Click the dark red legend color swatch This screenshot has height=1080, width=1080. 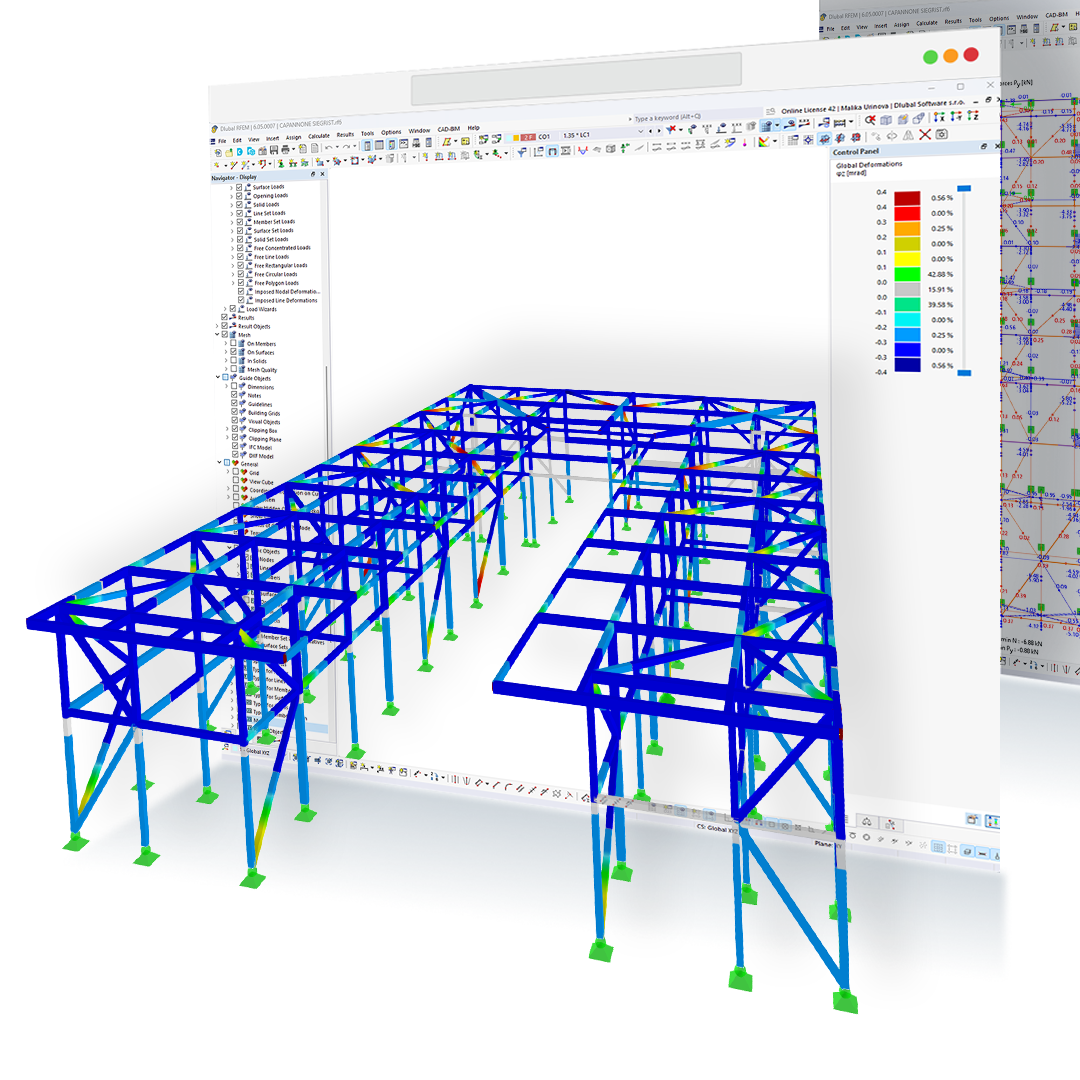point(907,198)
